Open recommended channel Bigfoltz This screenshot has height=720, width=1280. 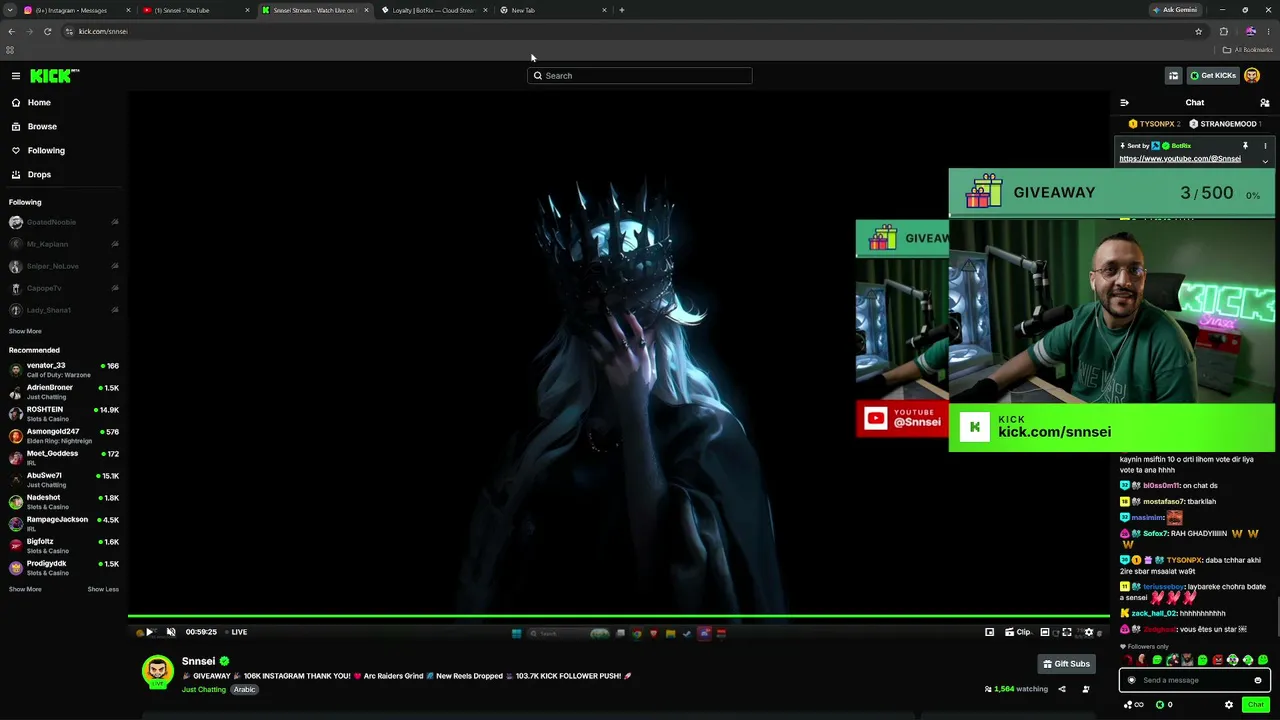pos(64,546)
